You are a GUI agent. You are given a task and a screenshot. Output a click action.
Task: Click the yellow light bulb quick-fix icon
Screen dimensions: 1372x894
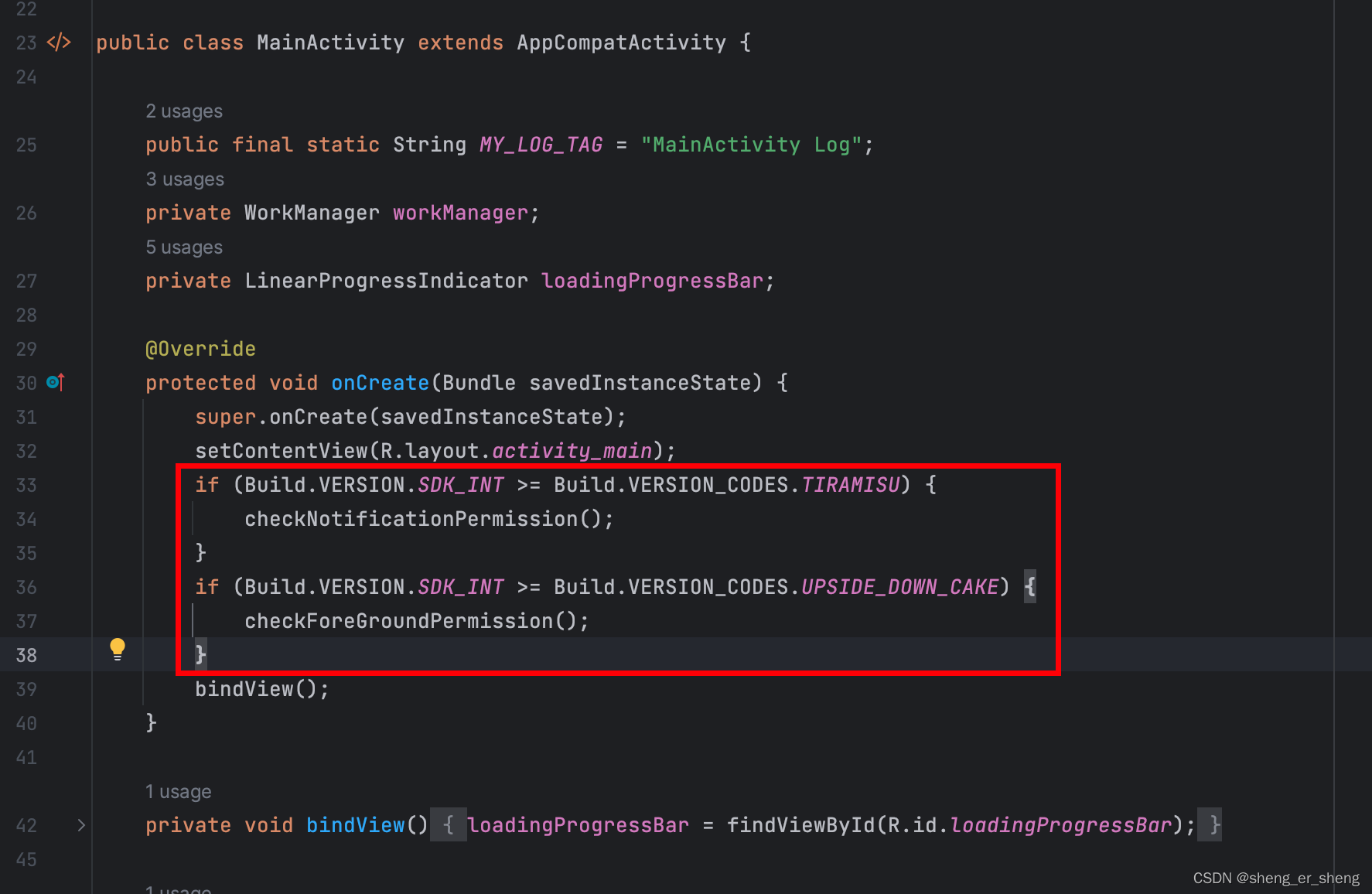click(117, 649)
